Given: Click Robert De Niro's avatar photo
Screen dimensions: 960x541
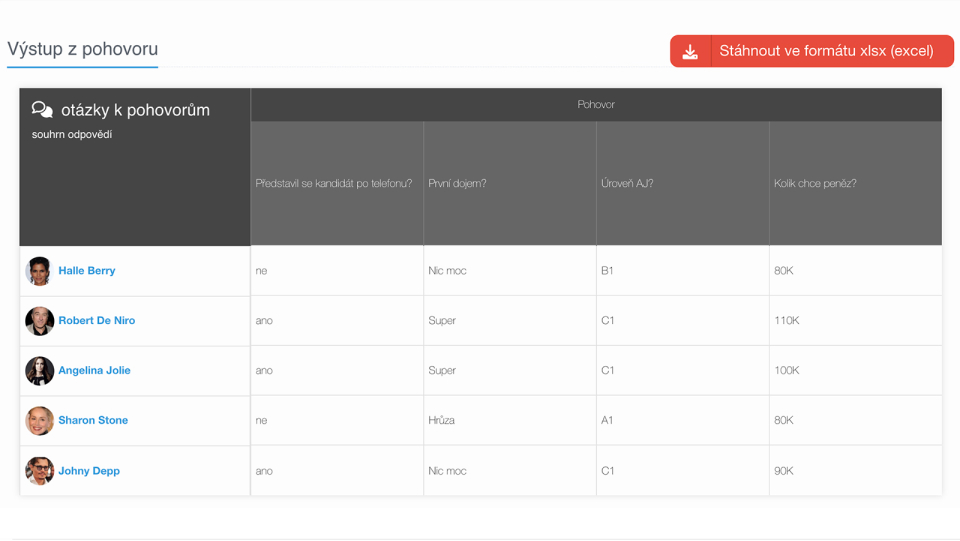Looking at the screenshot, I should 39,321.
